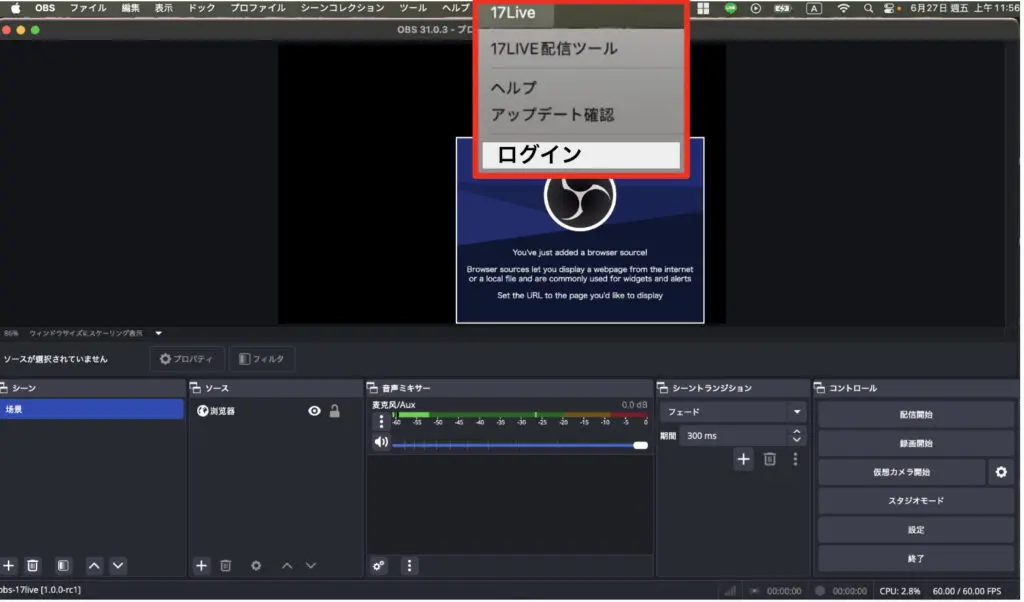
Task: Open プロパティ button under preview
Action: (187, 360)
